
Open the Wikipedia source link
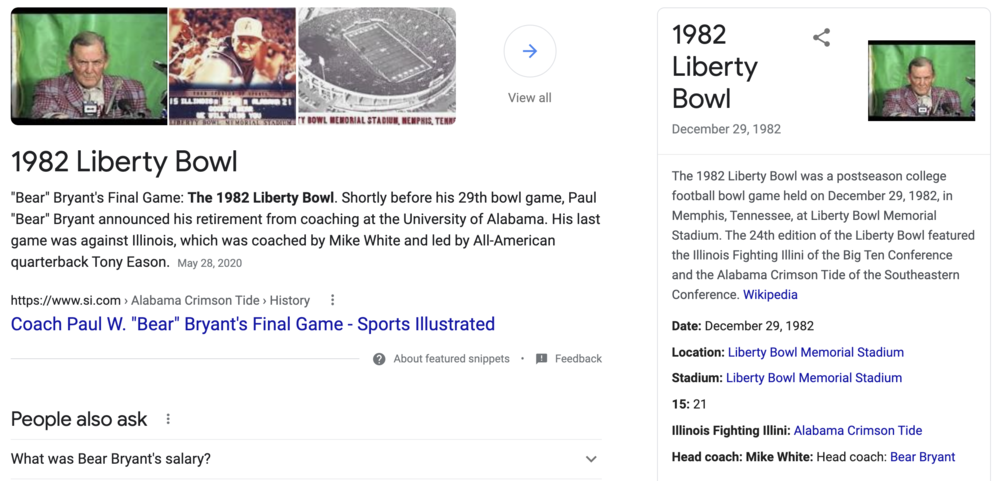click(770, 295)
